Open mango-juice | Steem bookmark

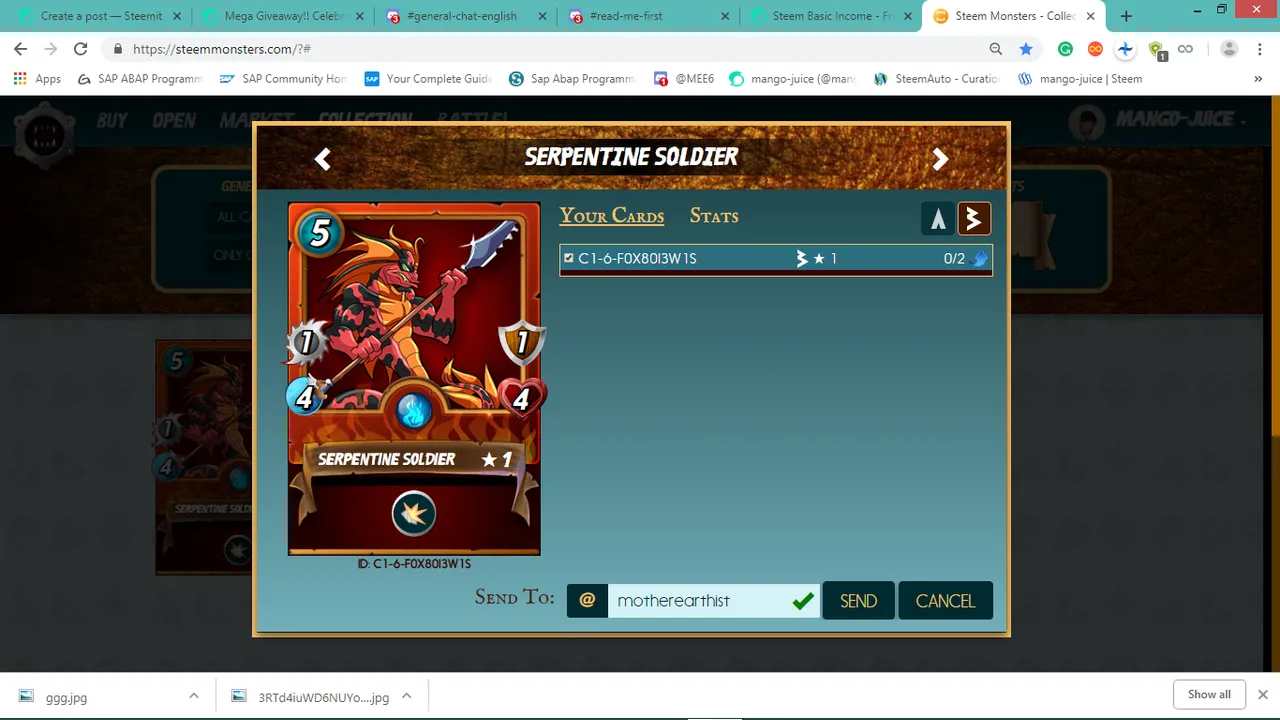1080,79
